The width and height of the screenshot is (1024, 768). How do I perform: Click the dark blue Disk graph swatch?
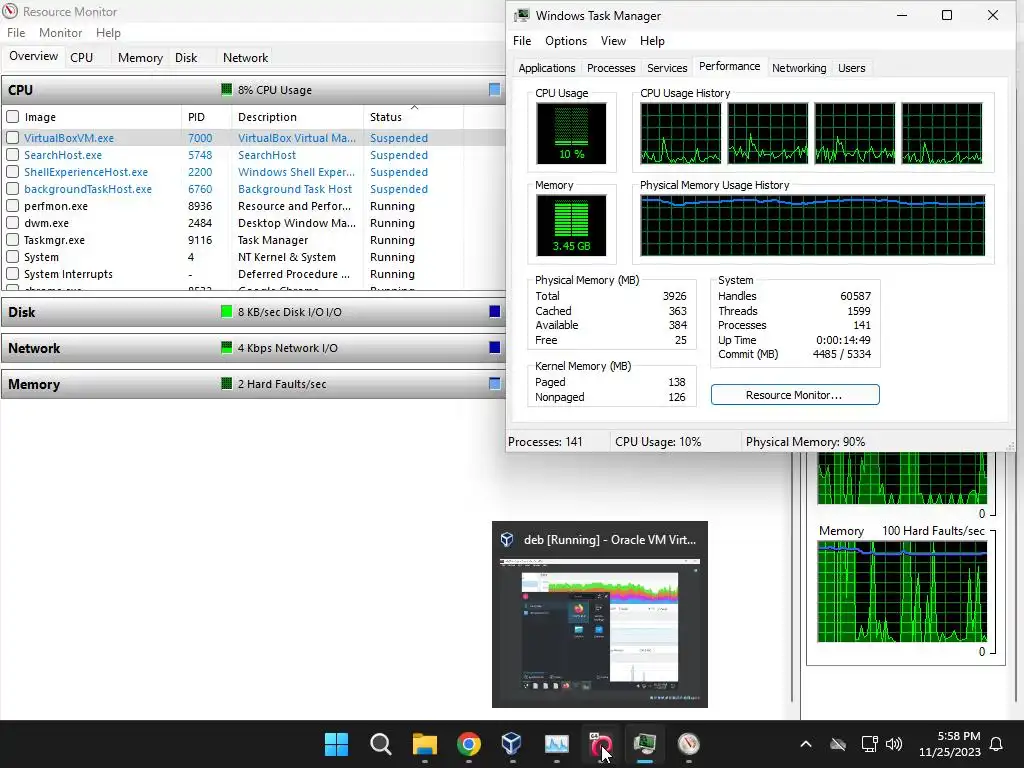[495, 312]
